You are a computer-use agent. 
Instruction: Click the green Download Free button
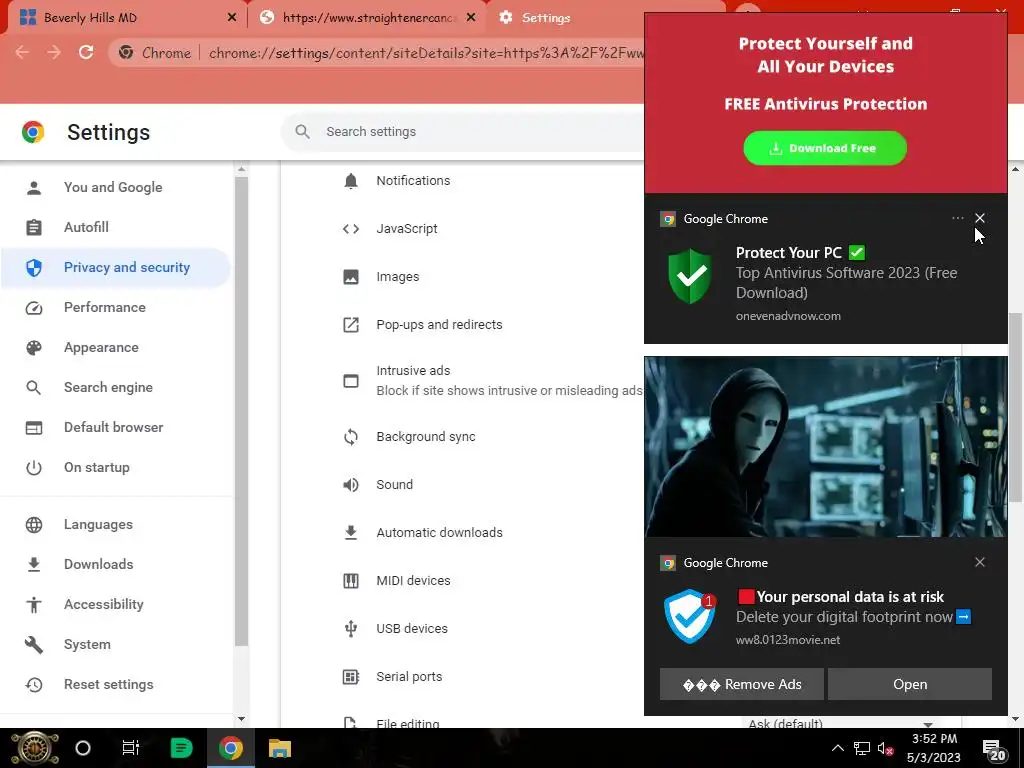click(x=825, y=148)
